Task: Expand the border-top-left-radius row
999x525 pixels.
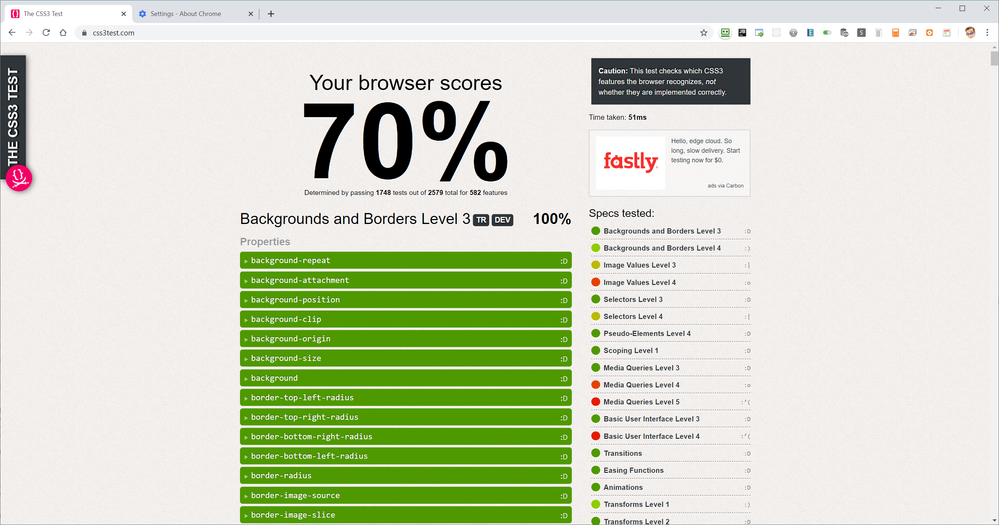Action: point(405,398)
